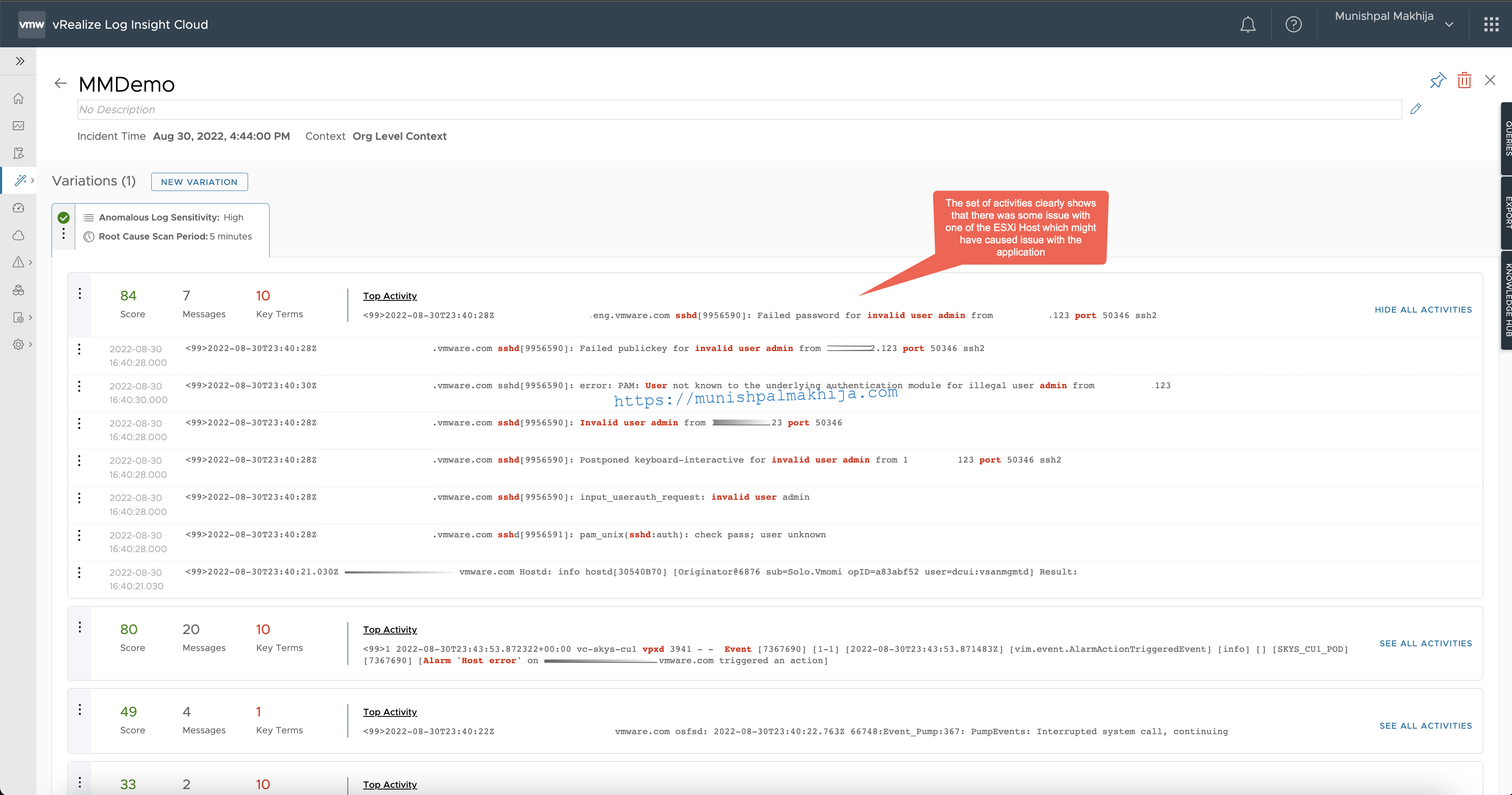Create a new variation with NEW VARIATION
The height and width of the screenshot is (795, 1512).
pyautogui.click(x=199, y=182)
